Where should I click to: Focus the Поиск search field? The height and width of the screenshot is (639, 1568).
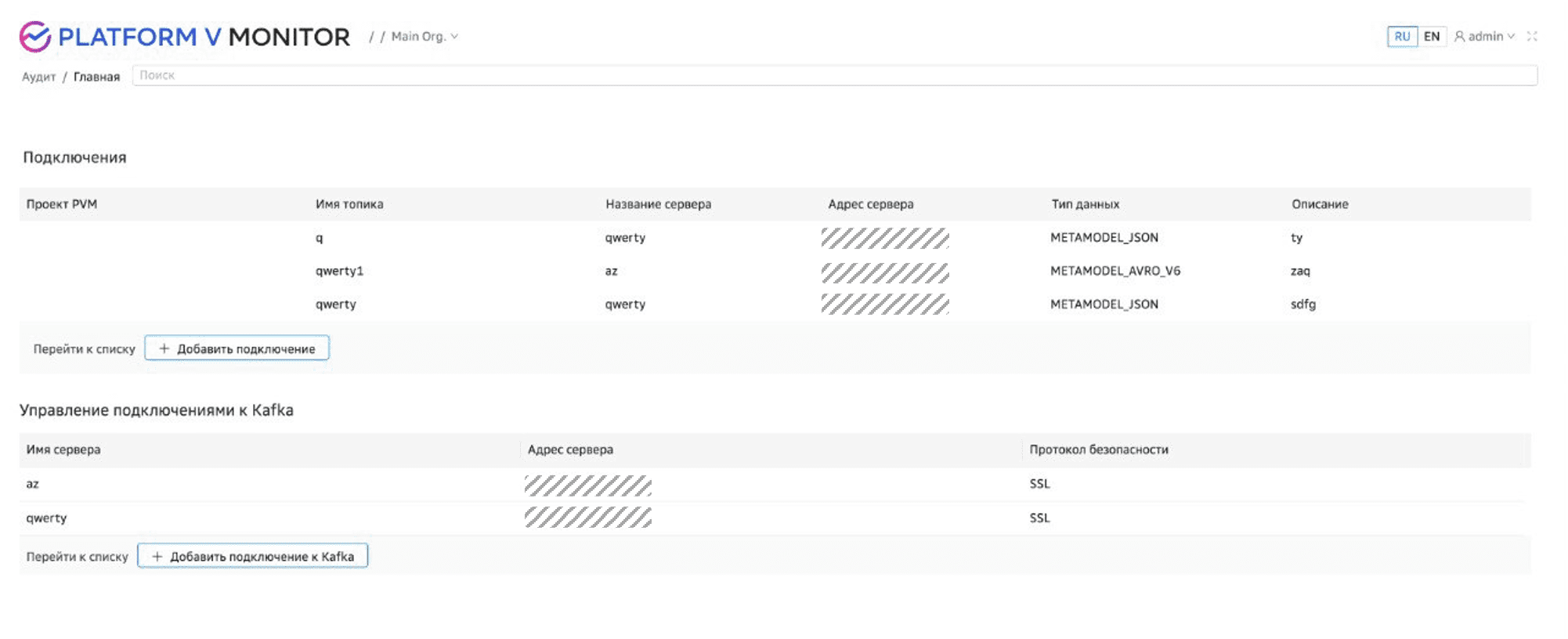pyautogui.click(x=833, y=76)
